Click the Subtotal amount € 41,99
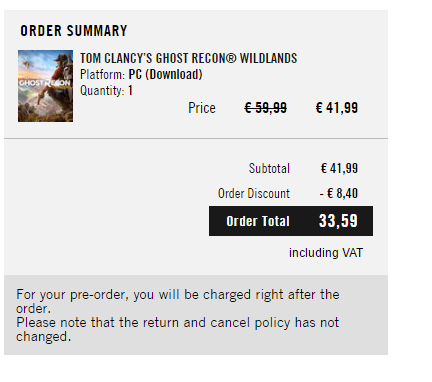 [x=339, y=168]
